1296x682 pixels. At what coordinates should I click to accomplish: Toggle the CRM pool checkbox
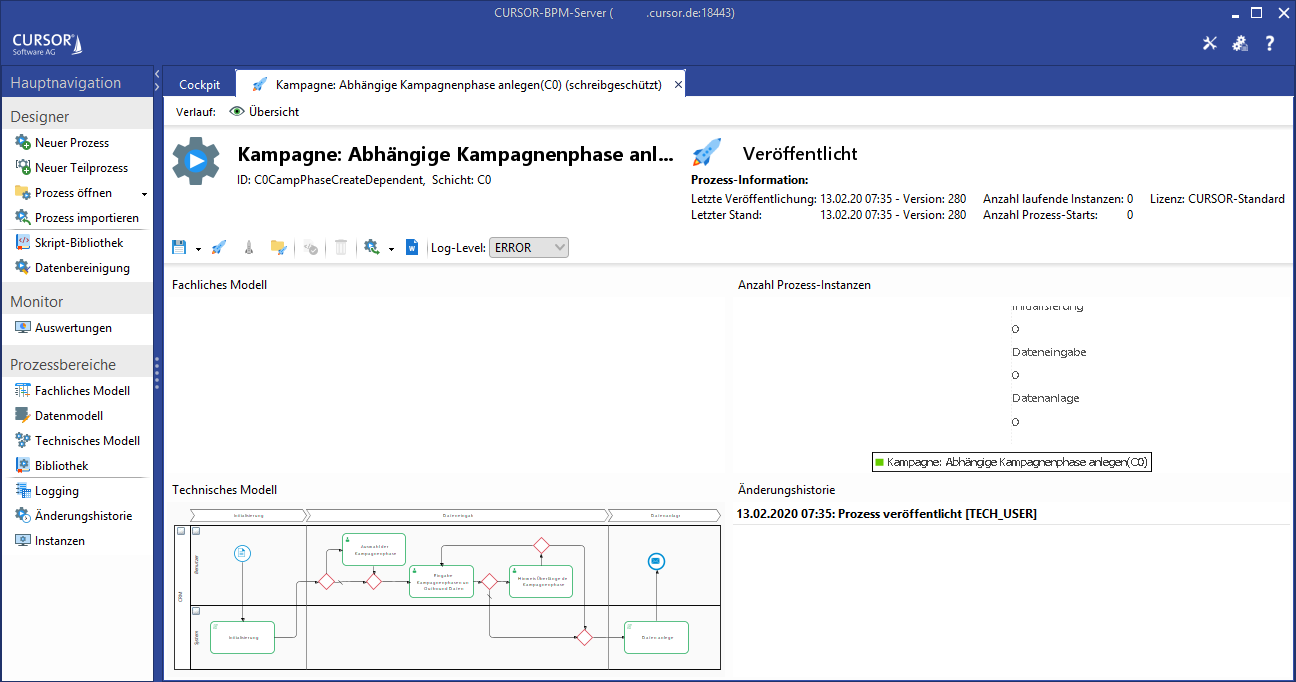(x=180, y=531)
